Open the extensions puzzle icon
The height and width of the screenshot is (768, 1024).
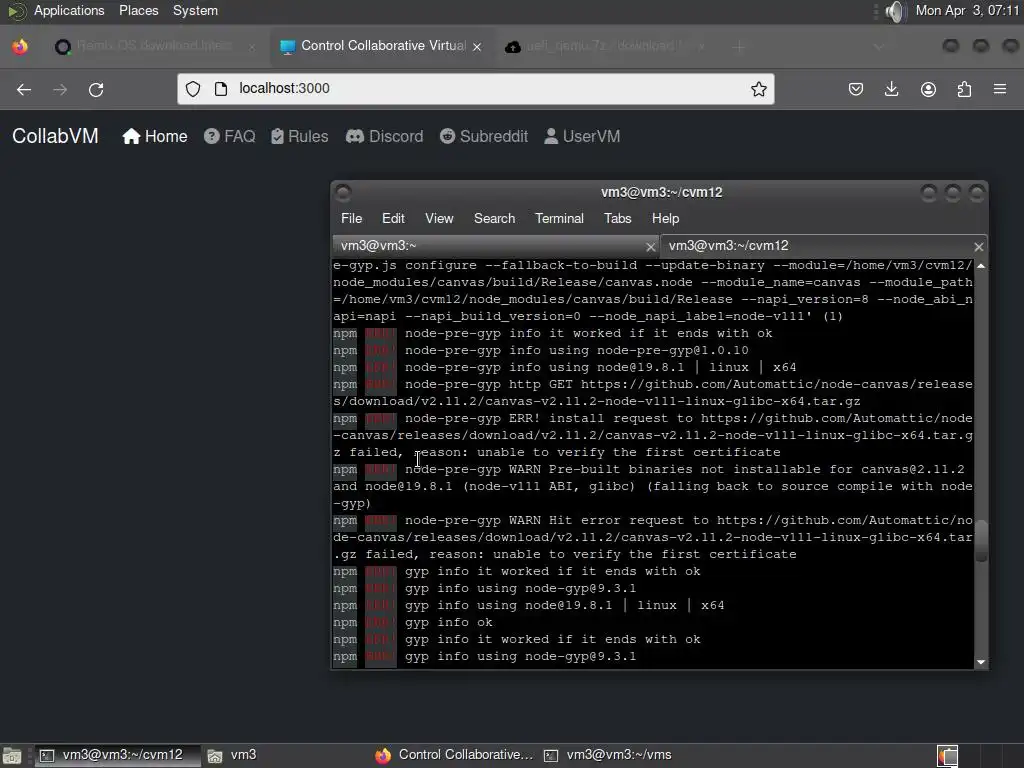click(964, 89)
